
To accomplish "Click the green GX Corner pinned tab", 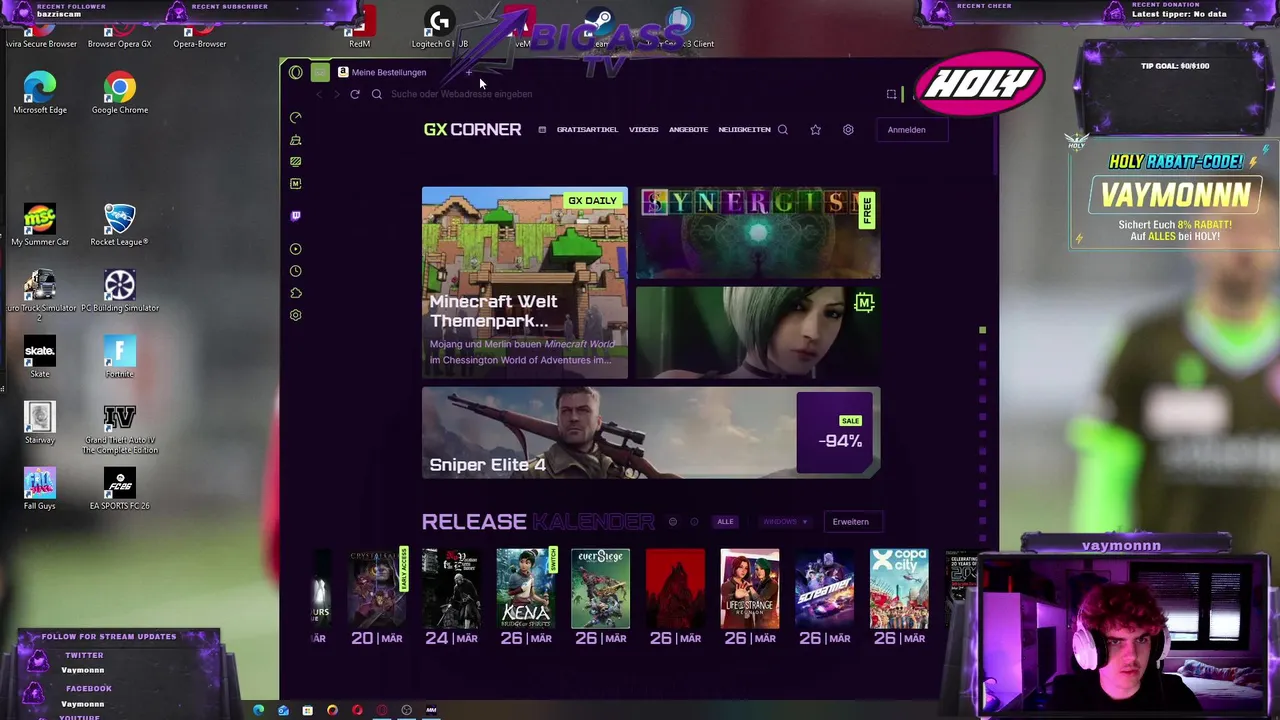I will [x=320, y=72].
